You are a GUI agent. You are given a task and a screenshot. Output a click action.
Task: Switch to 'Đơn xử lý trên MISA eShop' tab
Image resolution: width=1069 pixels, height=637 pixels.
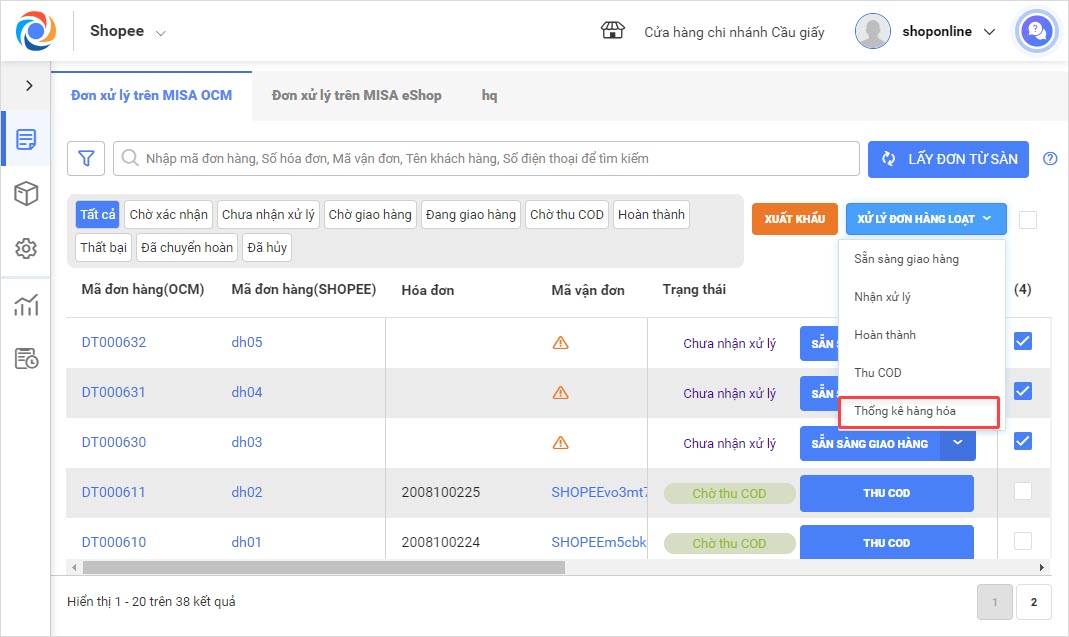[x=356, y=95]
